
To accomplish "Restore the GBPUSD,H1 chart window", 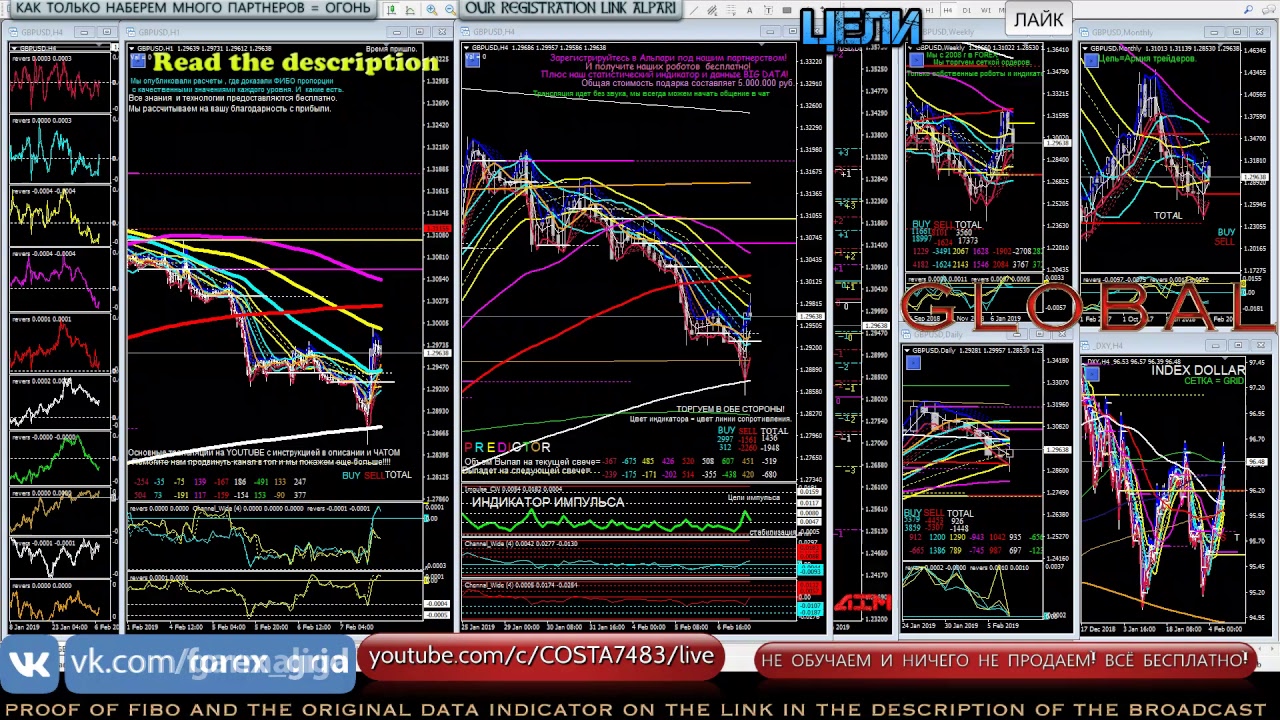I will coord(420,32).
